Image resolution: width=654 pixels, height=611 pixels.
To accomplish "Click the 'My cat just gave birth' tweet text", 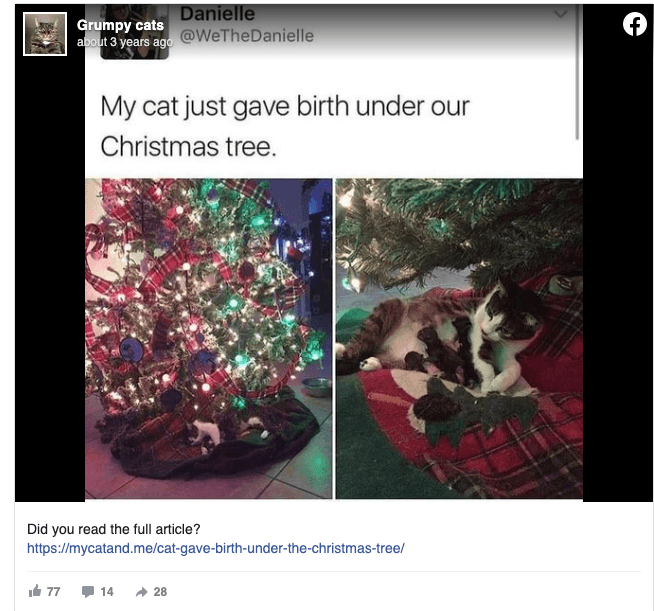I will pyautogui.click(x=285, y=124).
